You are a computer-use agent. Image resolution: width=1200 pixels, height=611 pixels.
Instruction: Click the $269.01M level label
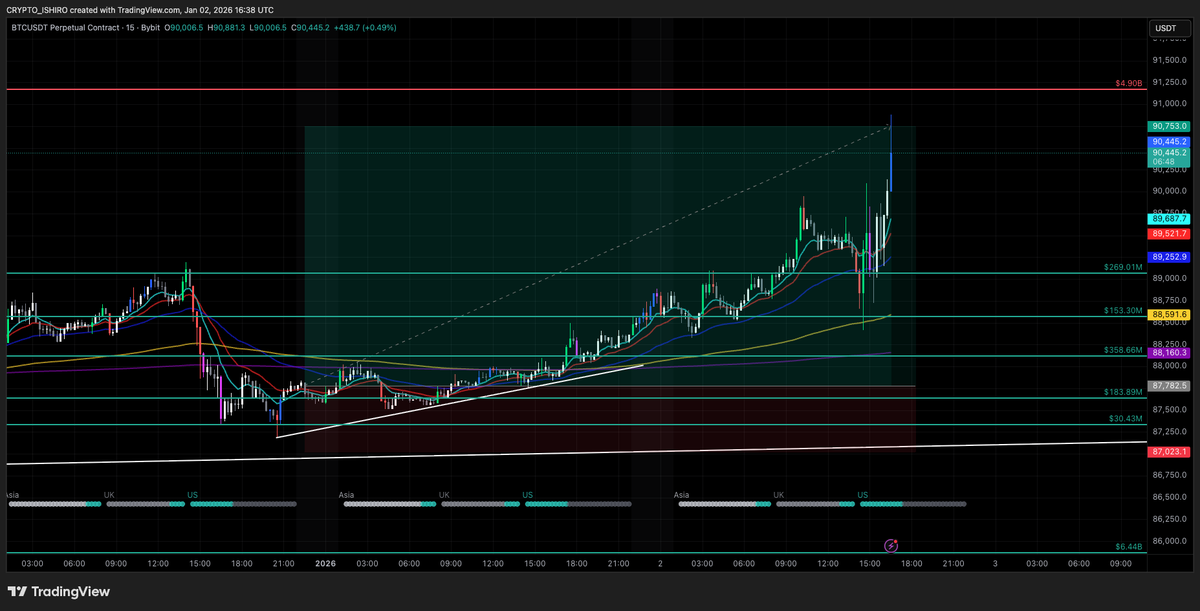[1123, 268]
